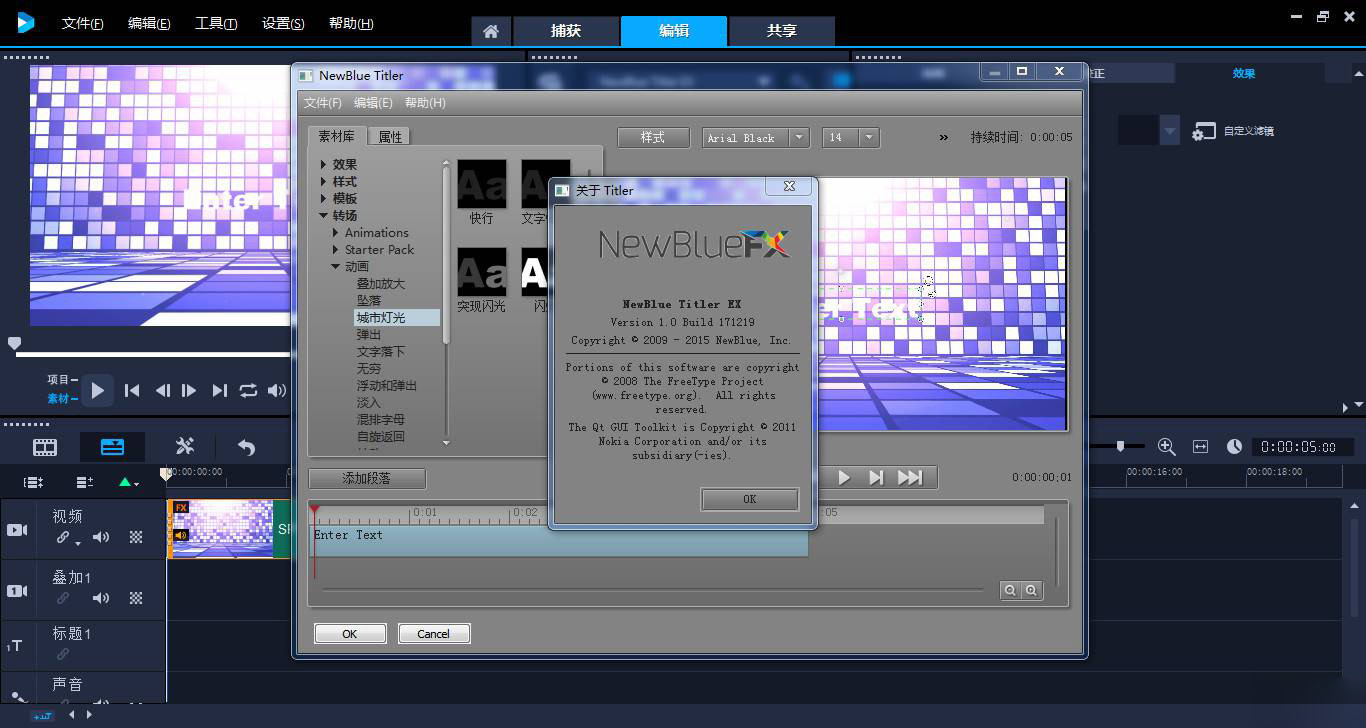This screenshot has width=1366, height=728.
Task: Collapse the 转场 tree node
Action: (x=324, y=215)
